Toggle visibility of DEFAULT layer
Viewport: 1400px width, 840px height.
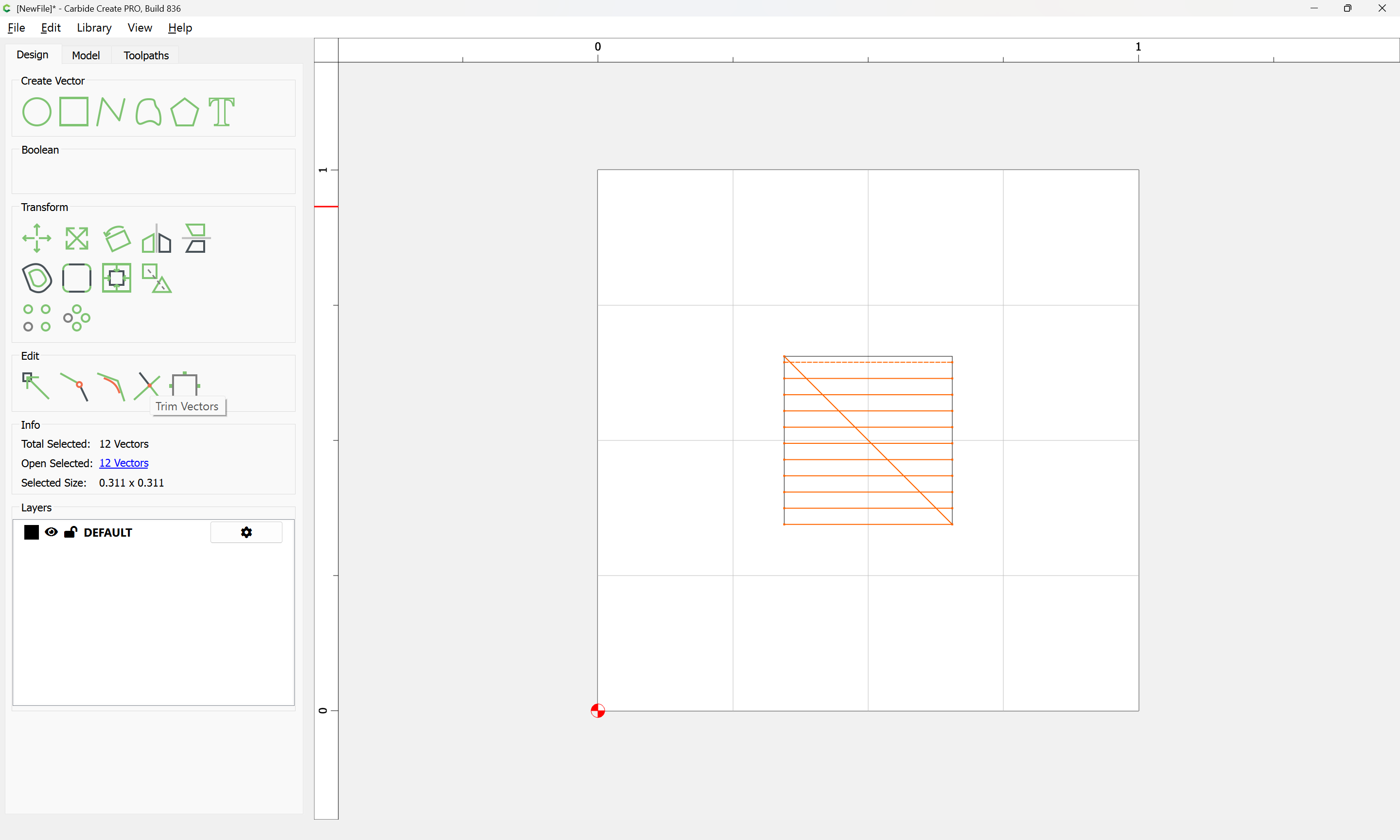(51, 532)
